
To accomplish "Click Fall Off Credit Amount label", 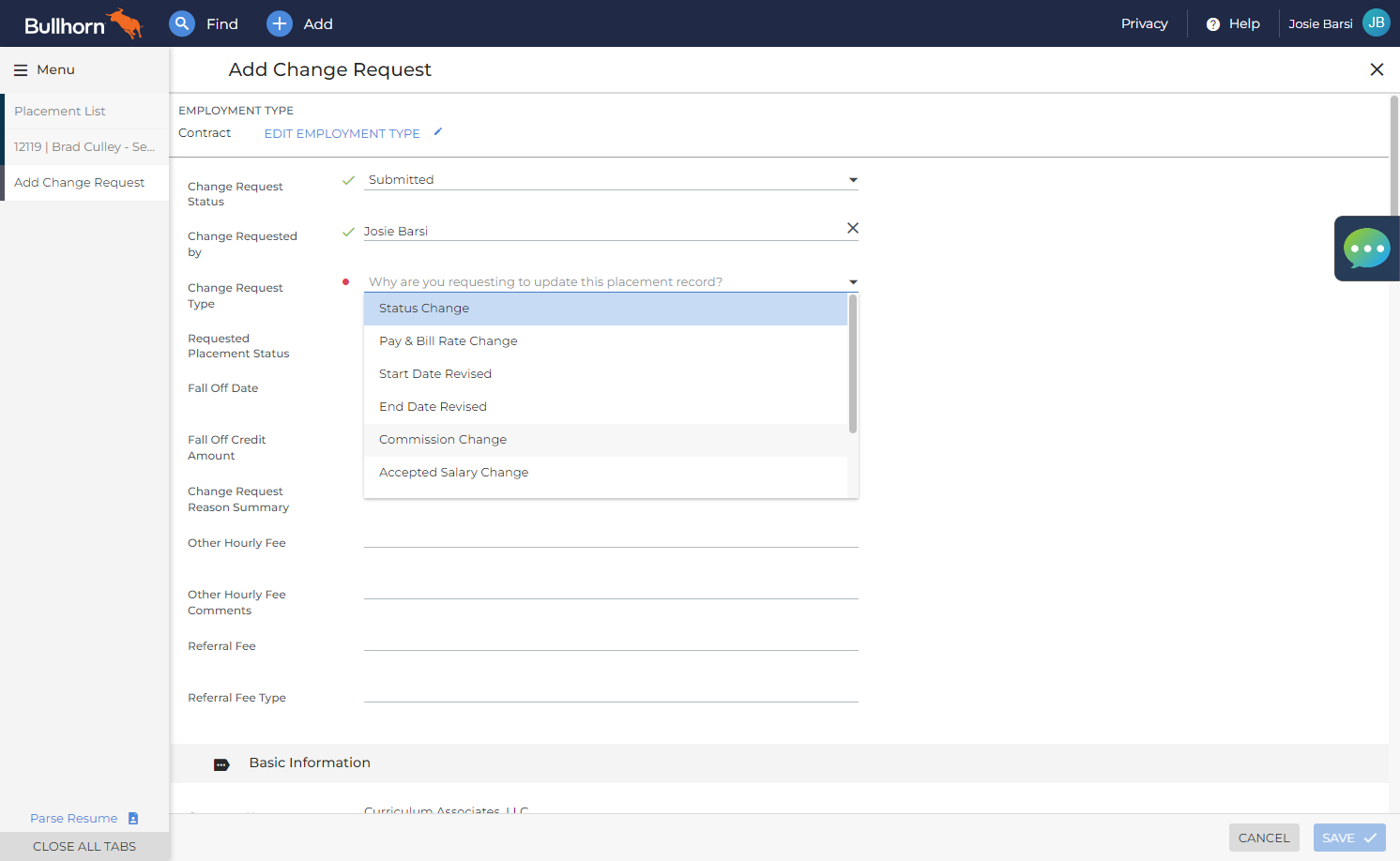I will 226,447.
